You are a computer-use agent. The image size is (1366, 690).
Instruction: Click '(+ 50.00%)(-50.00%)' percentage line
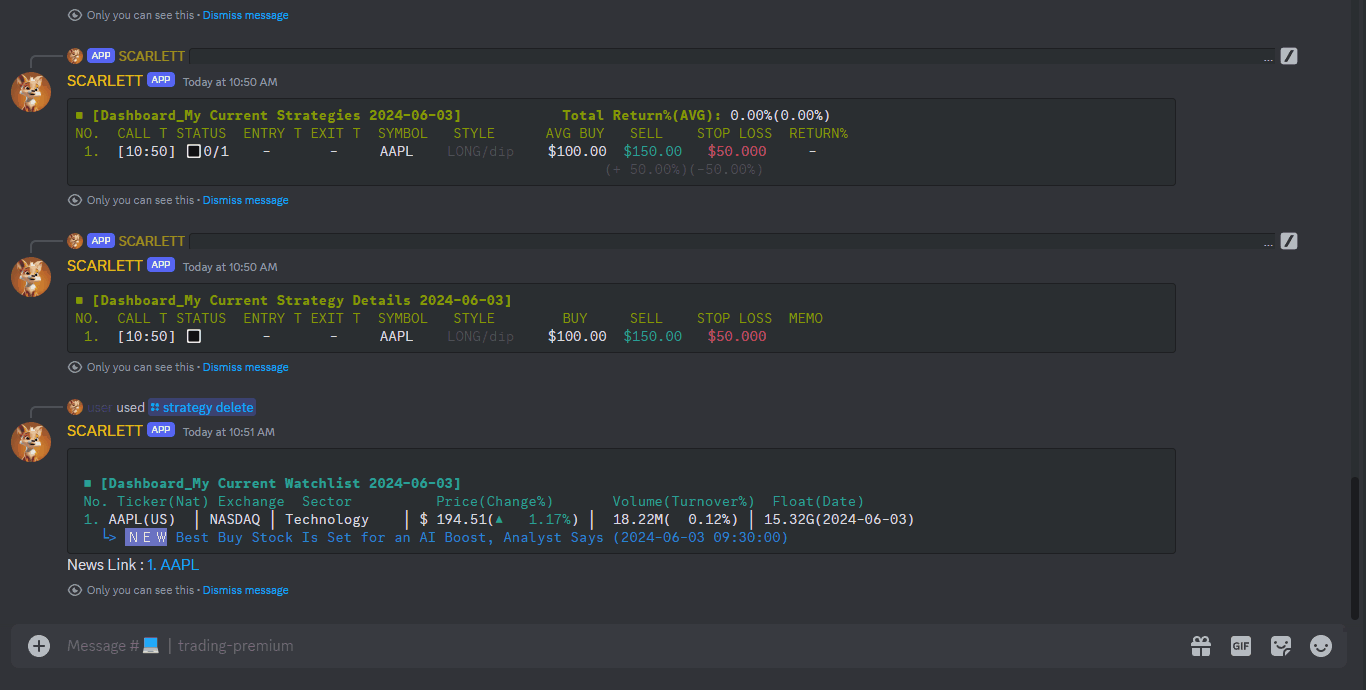coord(684,169)
